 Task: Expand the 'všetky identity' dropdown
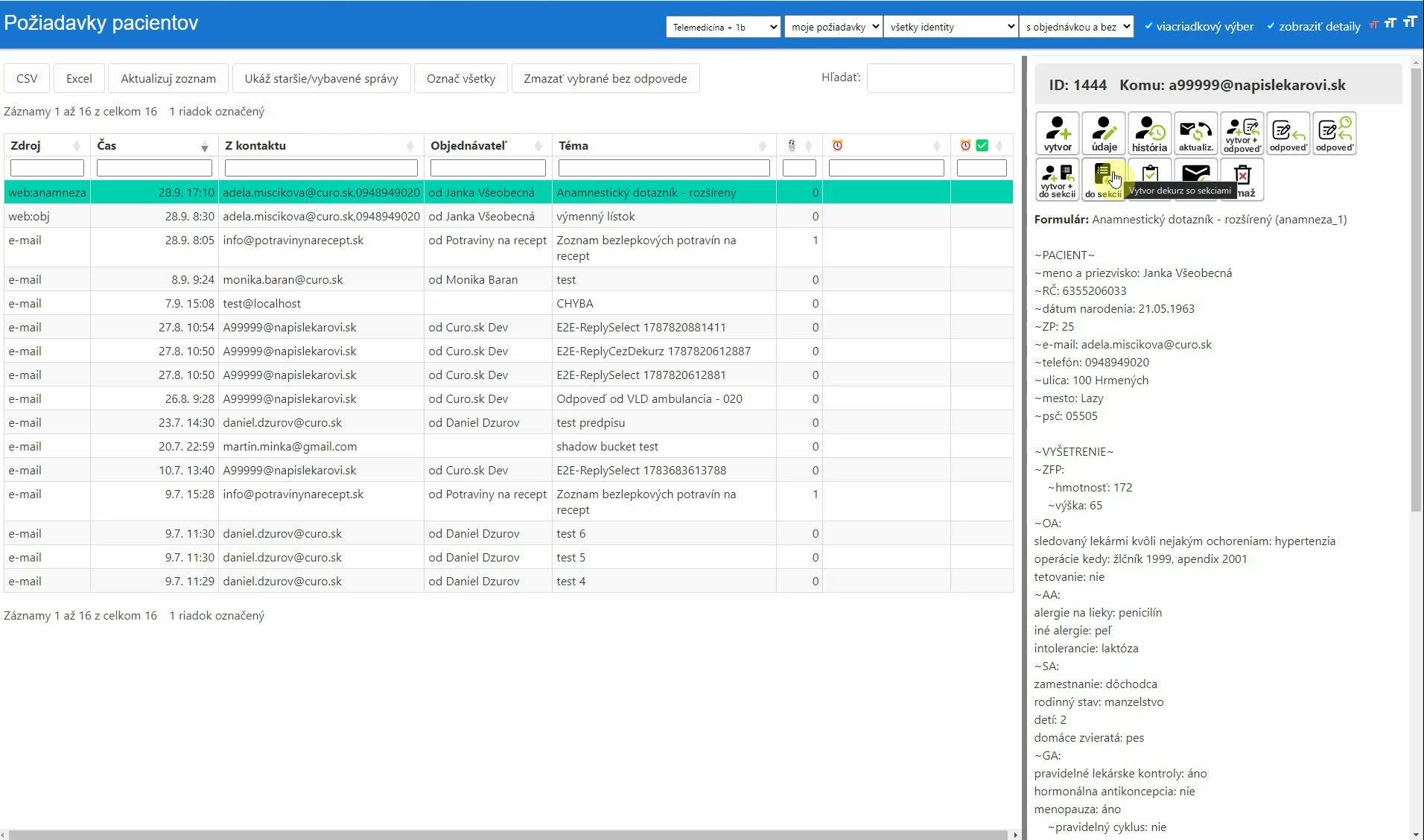951,27
